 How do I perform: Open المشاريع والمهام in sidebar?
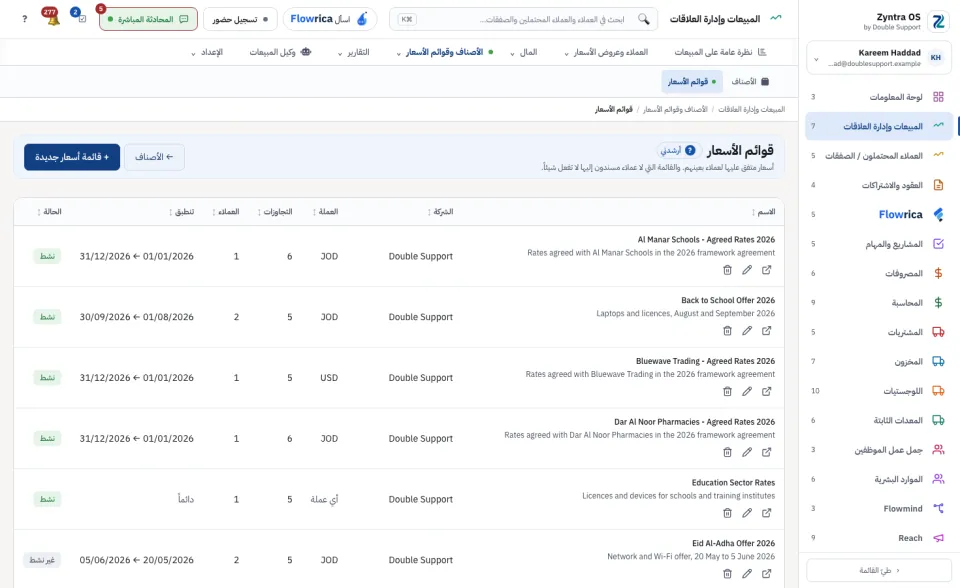878,244
